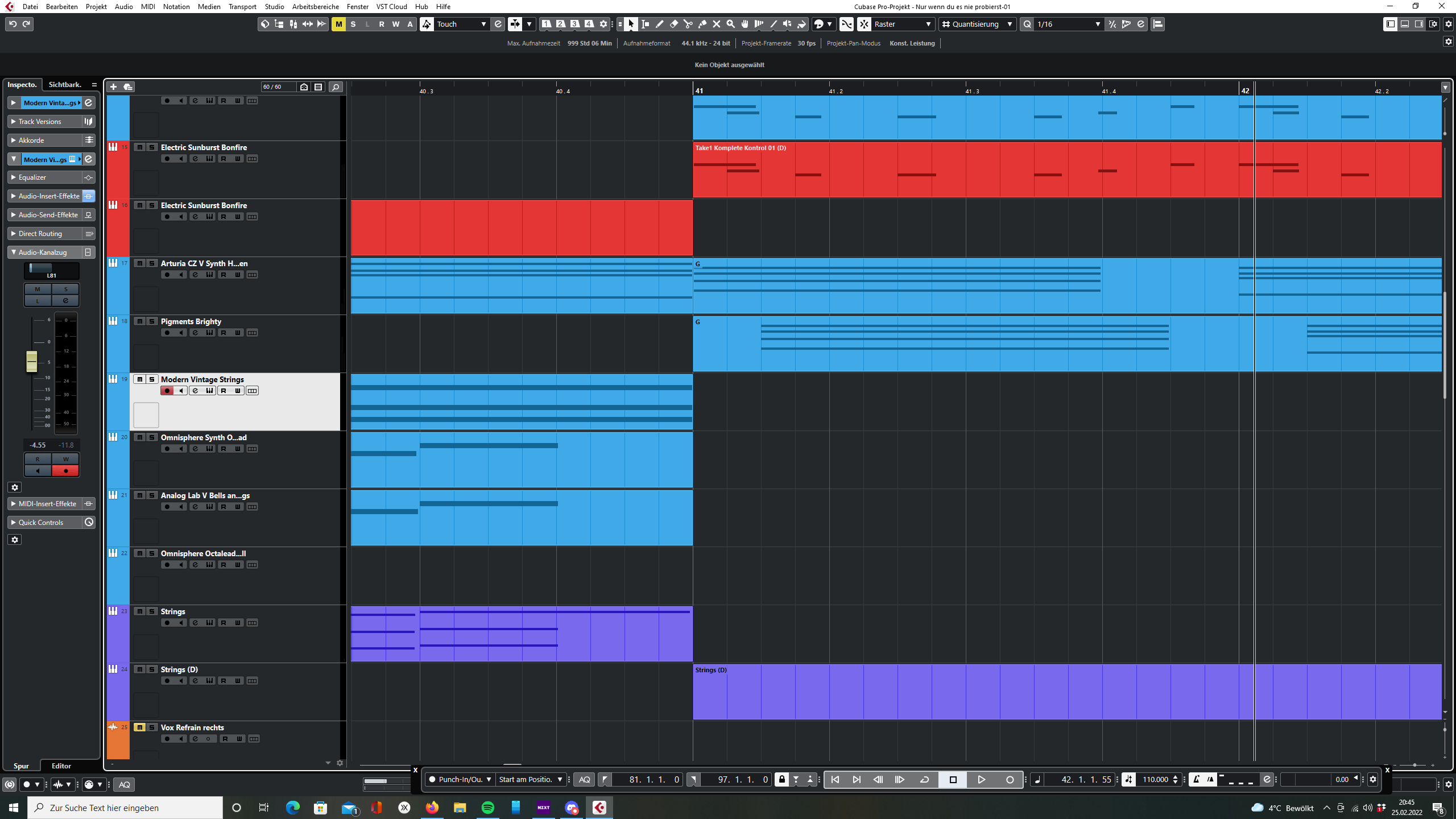The height and width of the screenshot is (819, 1456).
Task: Expand the Direct Routing section
Action: coord(45,234)
